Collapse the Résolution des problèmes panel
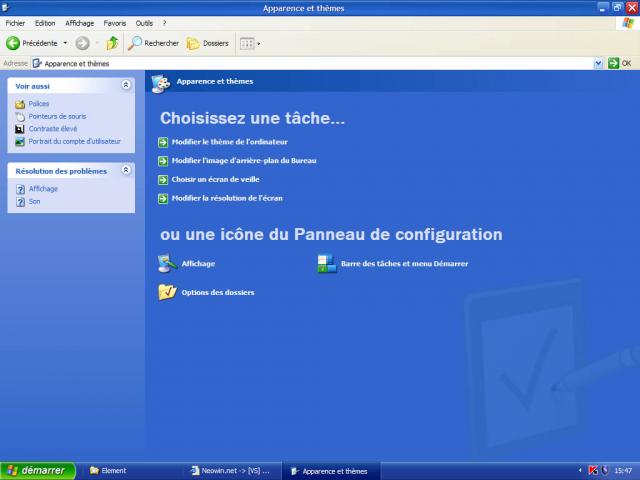Viewport: 640px width, 480px height. [126, 170]
